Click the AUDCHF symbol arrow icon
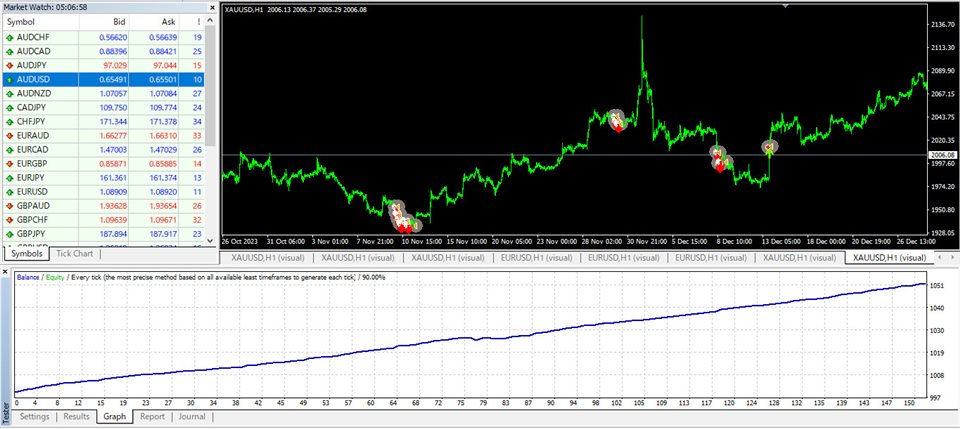960x429 pixels. coord(10,37)
